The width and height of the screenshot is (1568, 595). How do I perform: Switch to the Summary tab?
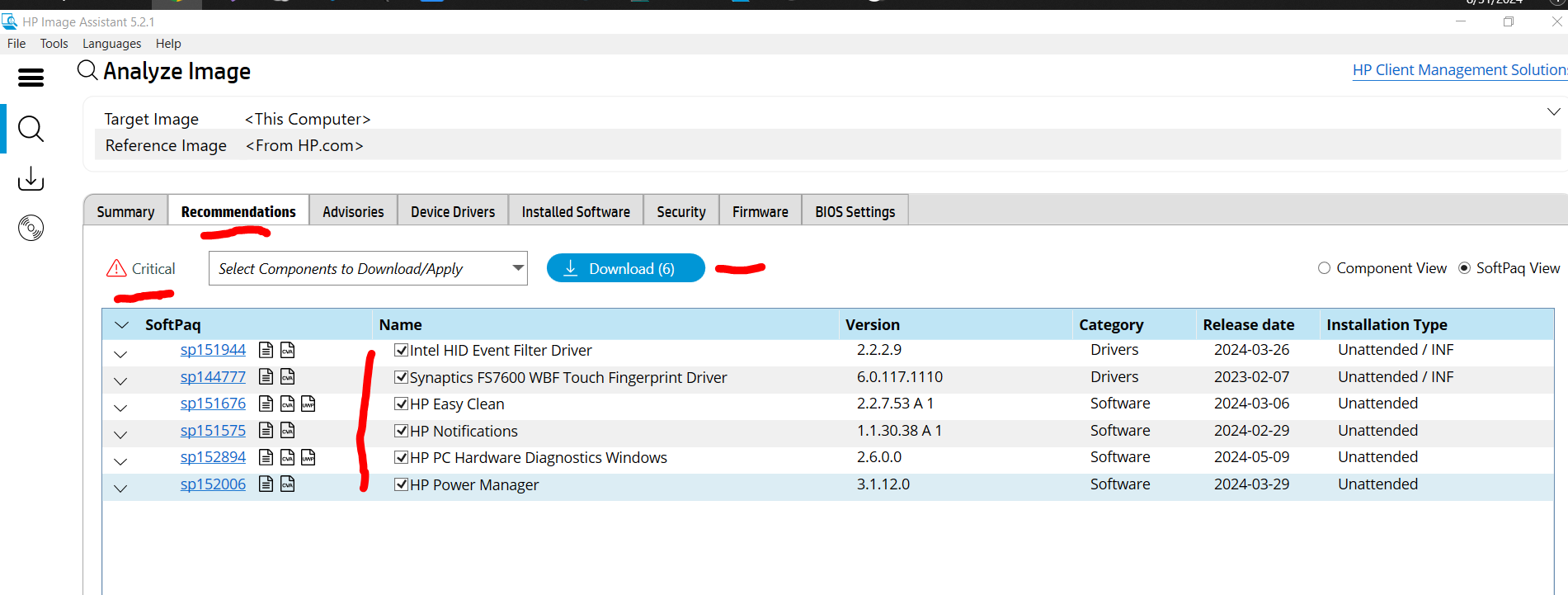[x=125, y=211]
